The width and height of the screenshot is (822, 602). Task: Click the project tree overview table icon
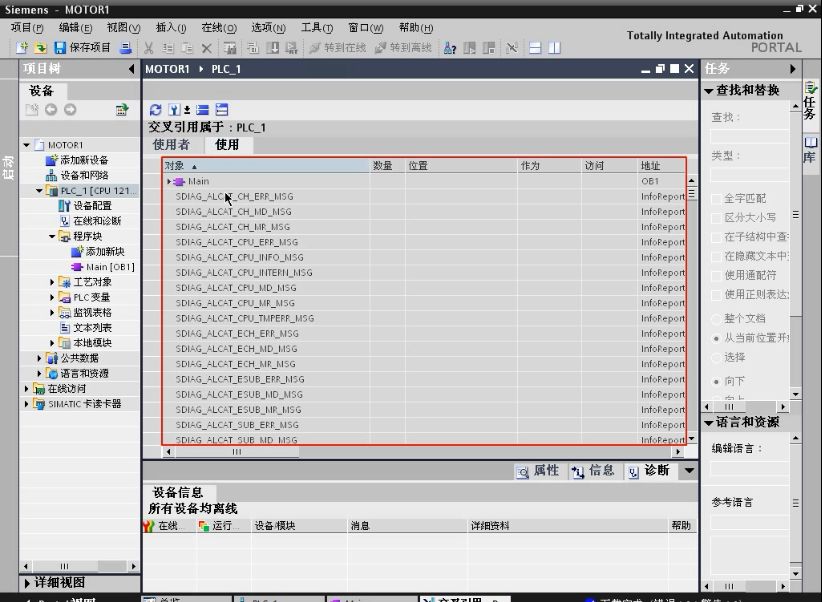click(122, 110)
